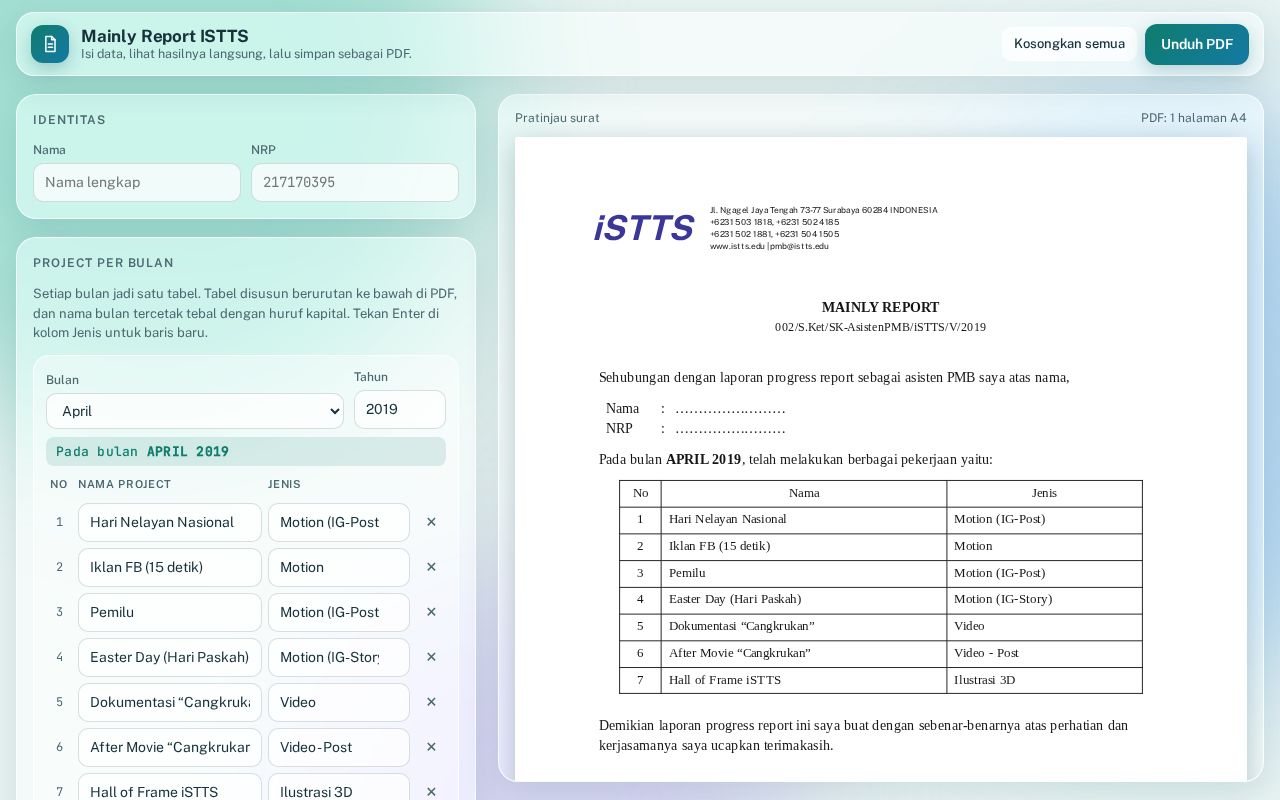Edit Jenis field for Easter Day row
The height and width of the screenshot is (800, 1280).
[x=339, y=657]
